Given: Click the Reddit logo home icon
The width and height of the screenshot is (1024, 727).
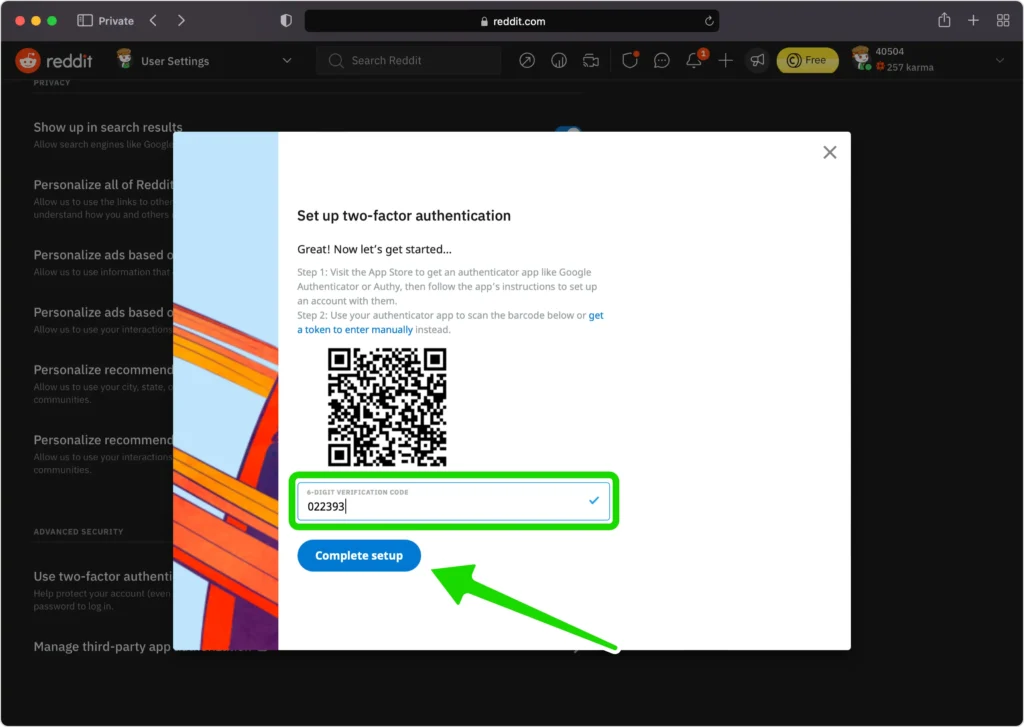Looking at the screenshot, I should (x=28, y=61).
